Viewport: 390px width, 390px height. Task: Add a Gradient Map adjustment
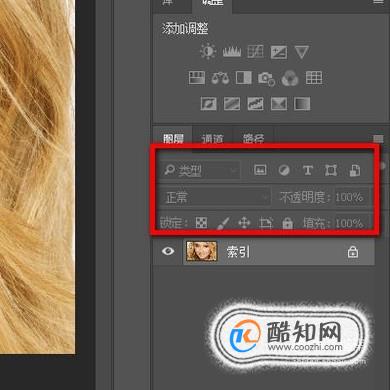[302, 104]
